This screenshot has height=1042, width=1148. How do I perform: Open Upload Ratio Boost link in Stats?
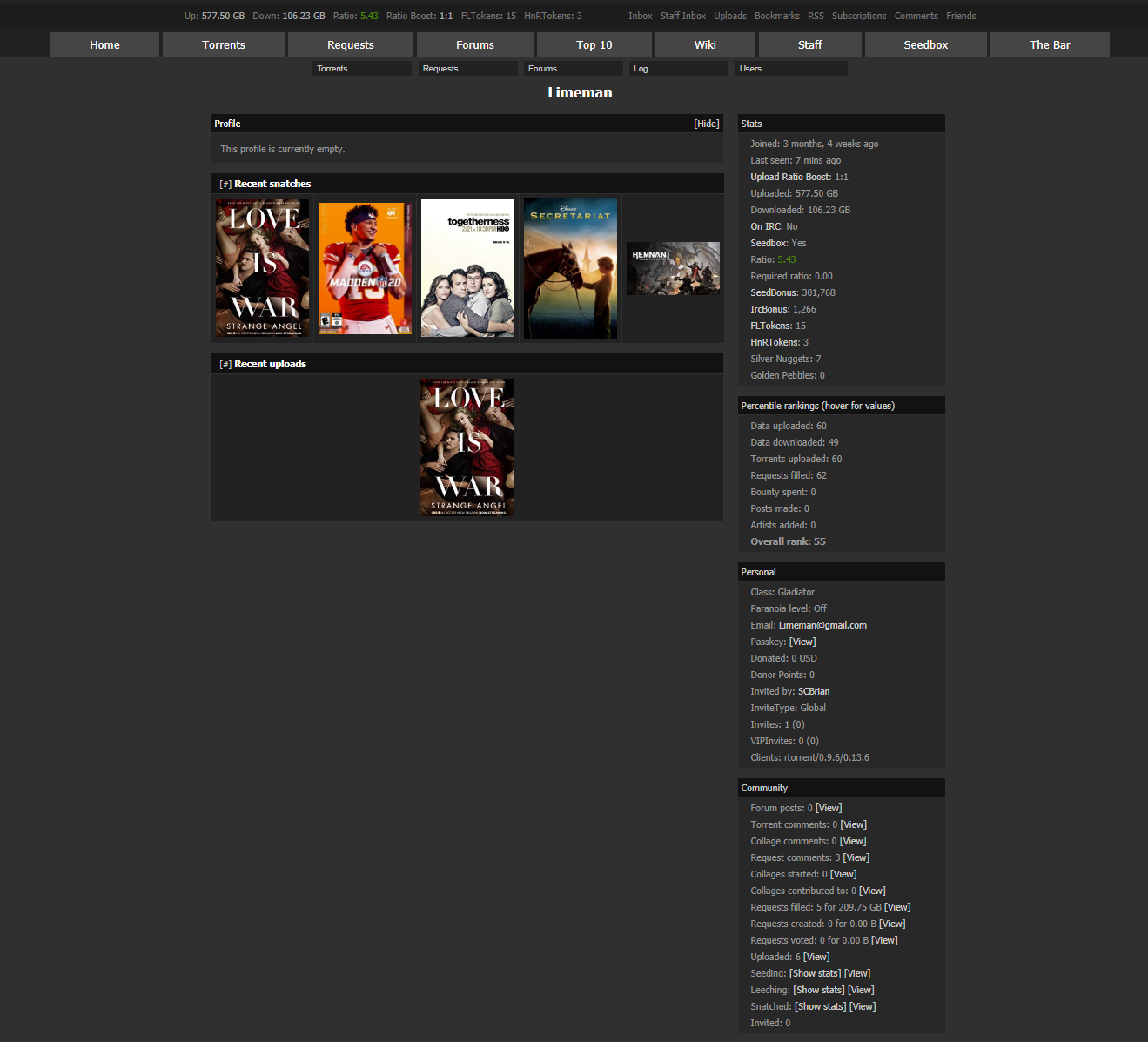click(x=790, y=177)
